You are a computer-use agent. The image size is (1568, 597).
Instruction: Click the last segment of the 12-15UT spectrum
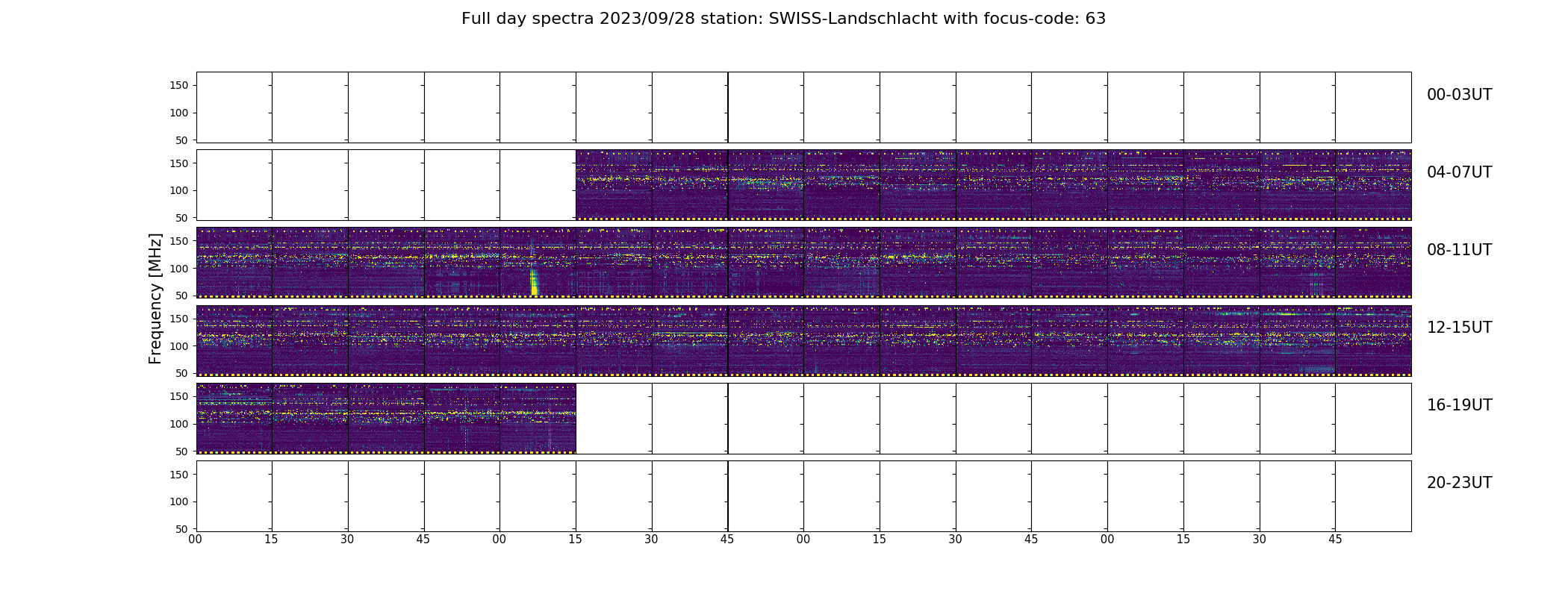tap(1373, 340)
